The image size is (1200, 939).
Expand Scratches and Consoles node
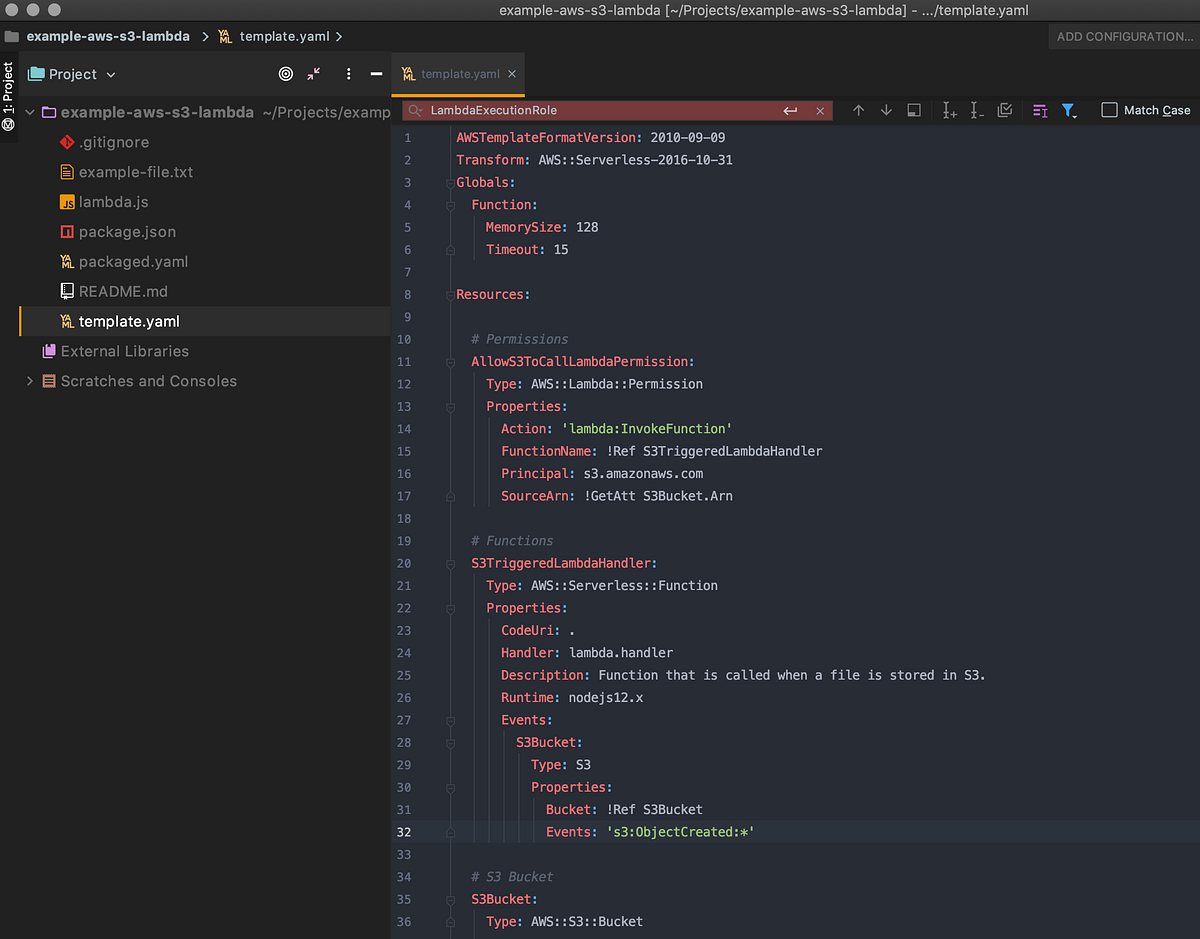30,381
